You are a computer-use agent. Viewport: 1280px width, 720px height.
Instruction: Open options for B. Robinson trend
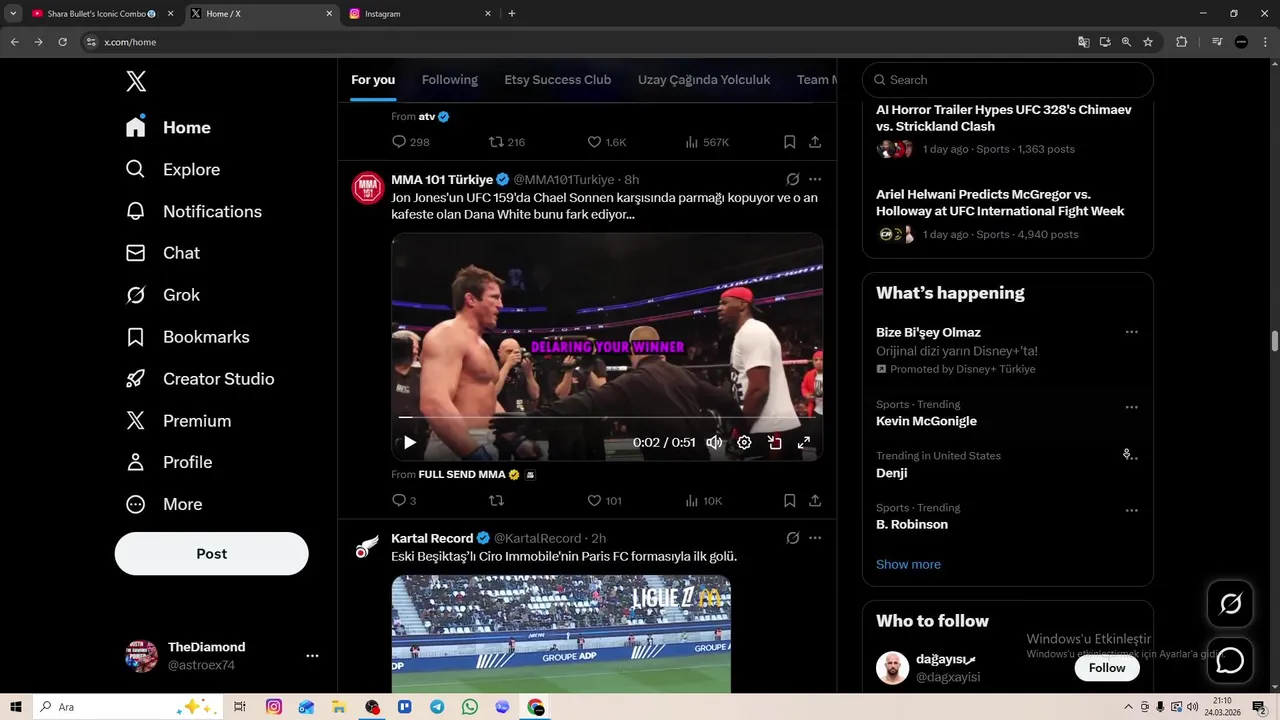[1131, 510]
